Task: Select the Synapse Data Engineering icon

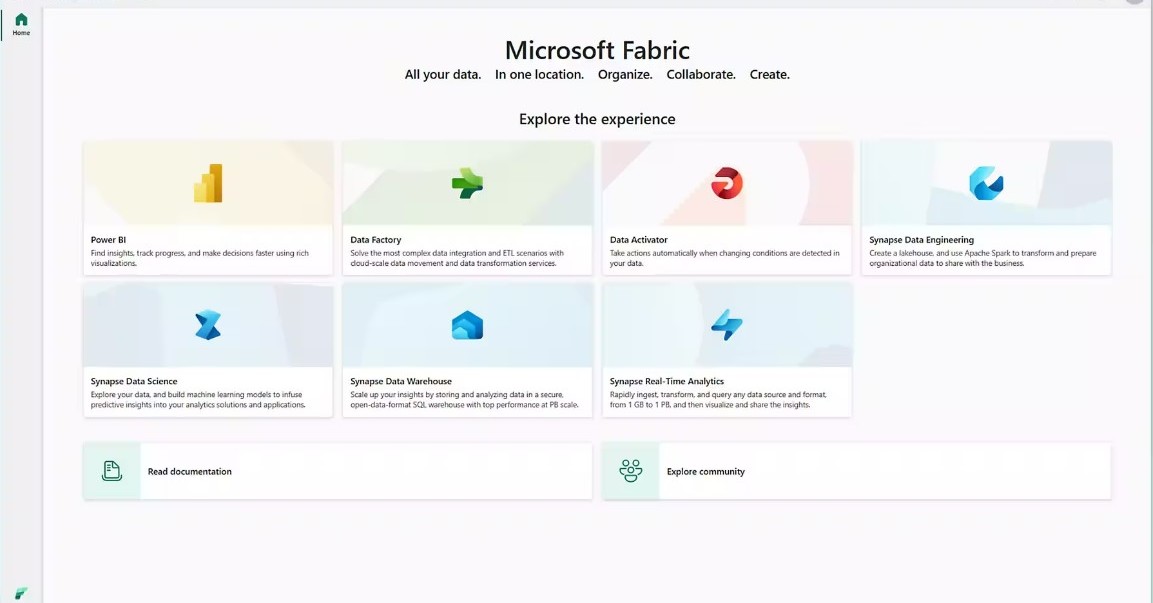Action: click(x=986, y=183)
